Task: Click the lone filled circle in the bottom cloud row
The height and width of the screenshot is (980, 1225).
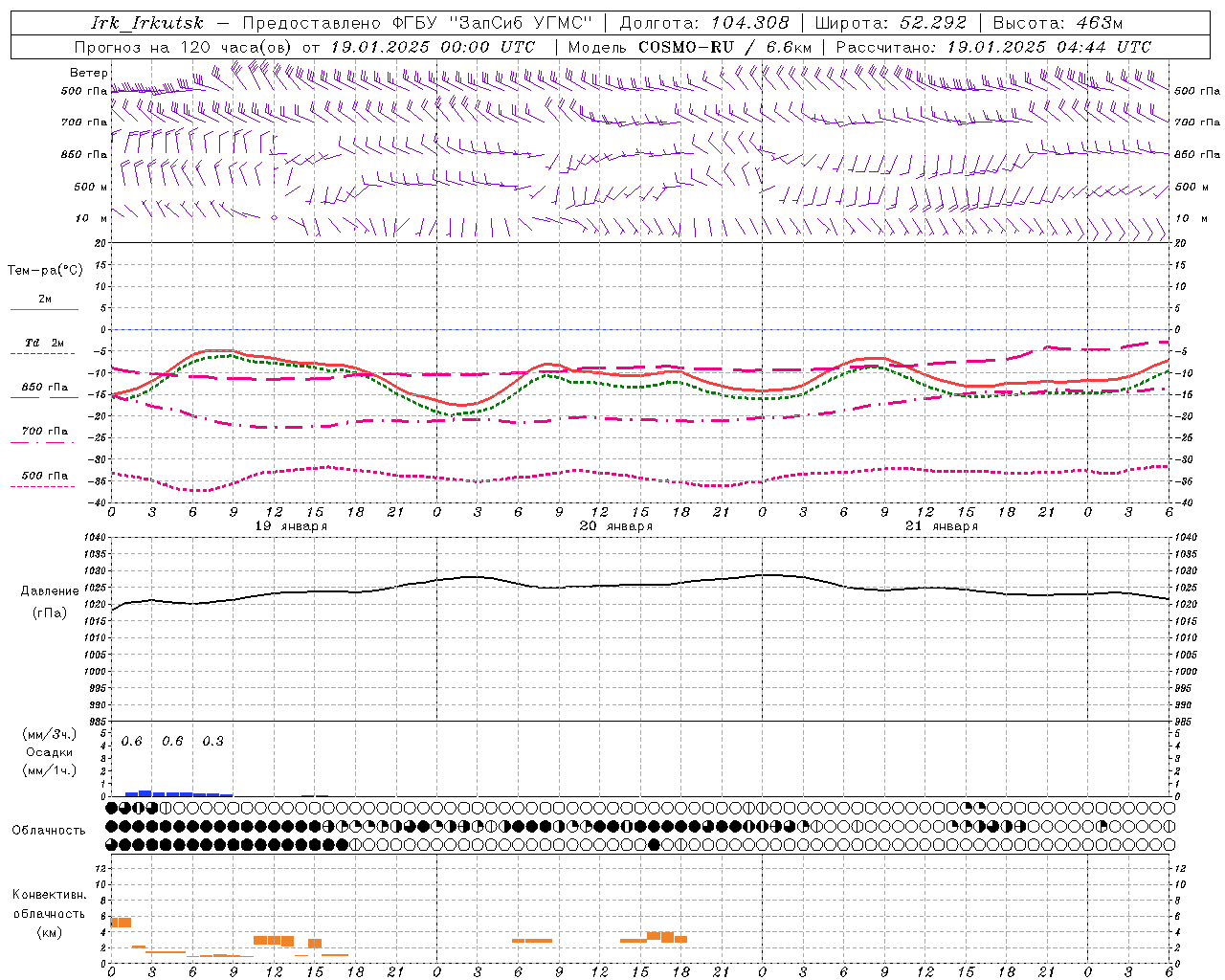Action: click(654, 844)
